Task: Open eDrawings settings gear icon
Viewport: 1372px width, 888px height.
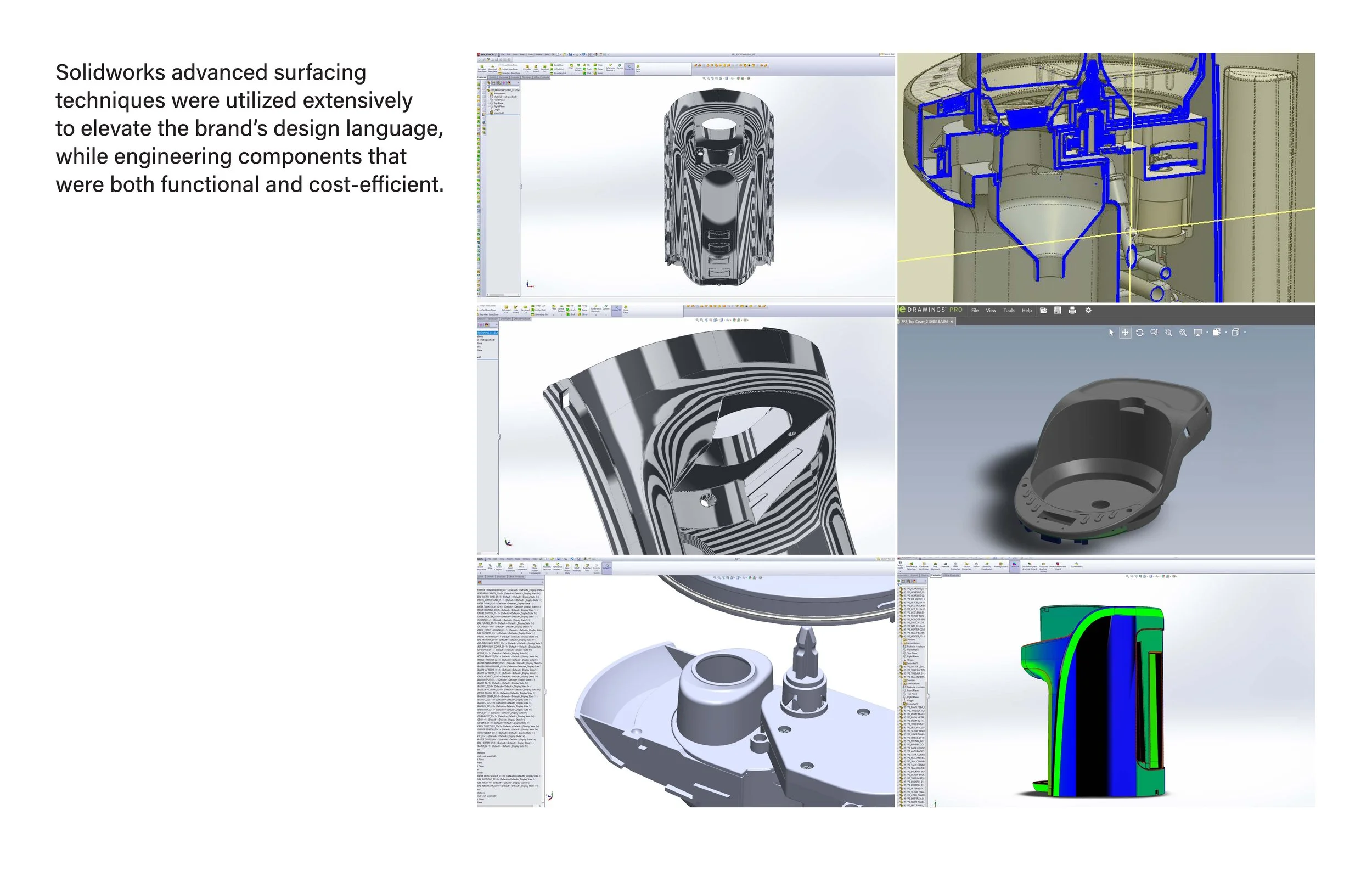Action: pyautogui.click(x=1088, y=310)
